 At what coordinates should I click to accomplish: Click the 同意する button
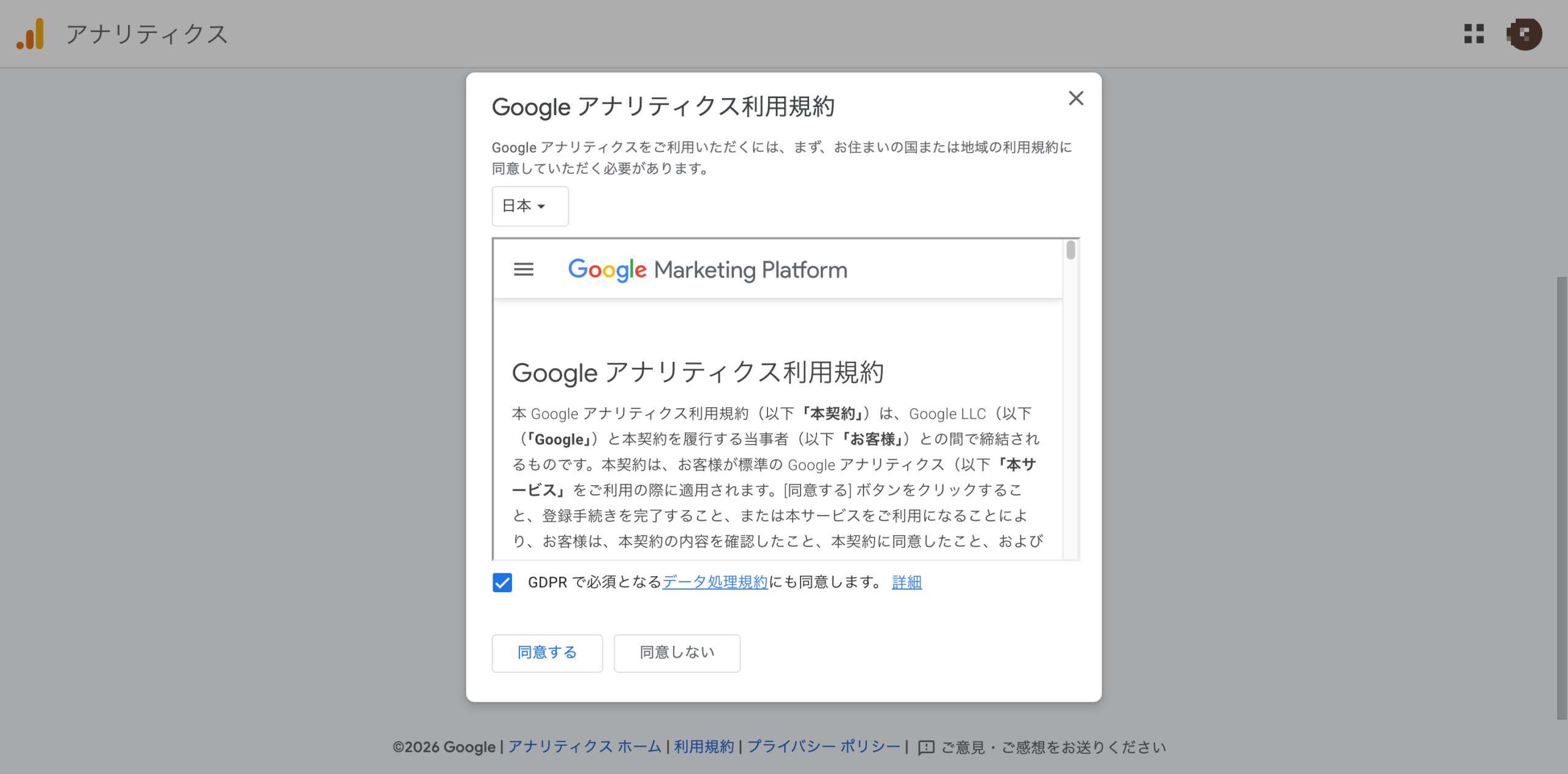[547, 653]
